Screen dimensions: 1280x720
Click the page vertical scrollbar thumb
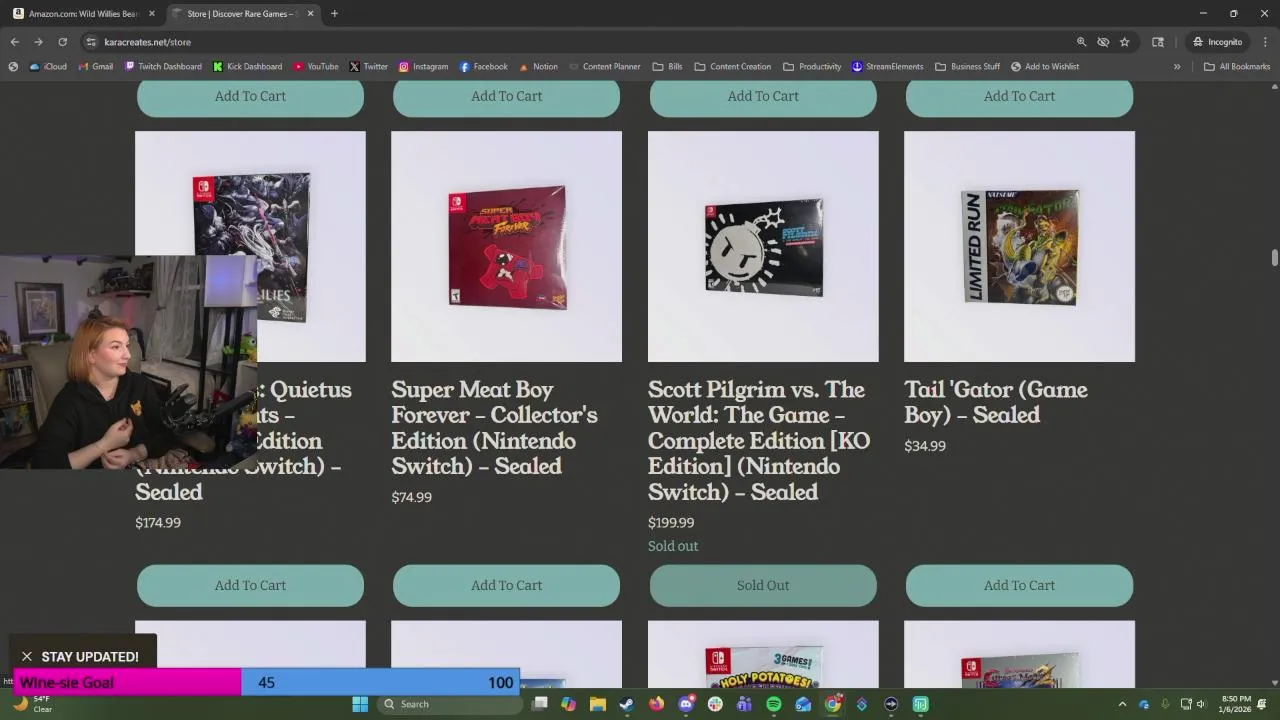tap(1274, 258)
